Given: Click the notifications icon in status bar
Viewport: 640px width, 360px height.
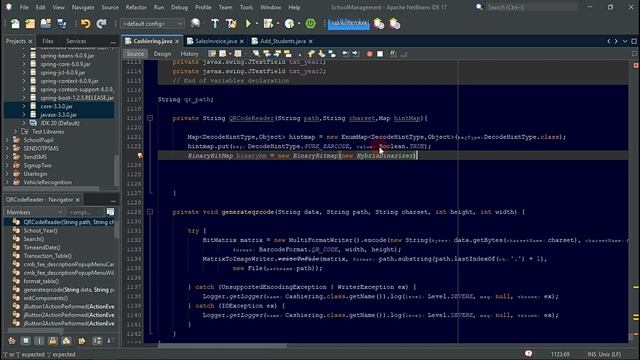Looking at the screenshot, I should click(x=529, y=353).
